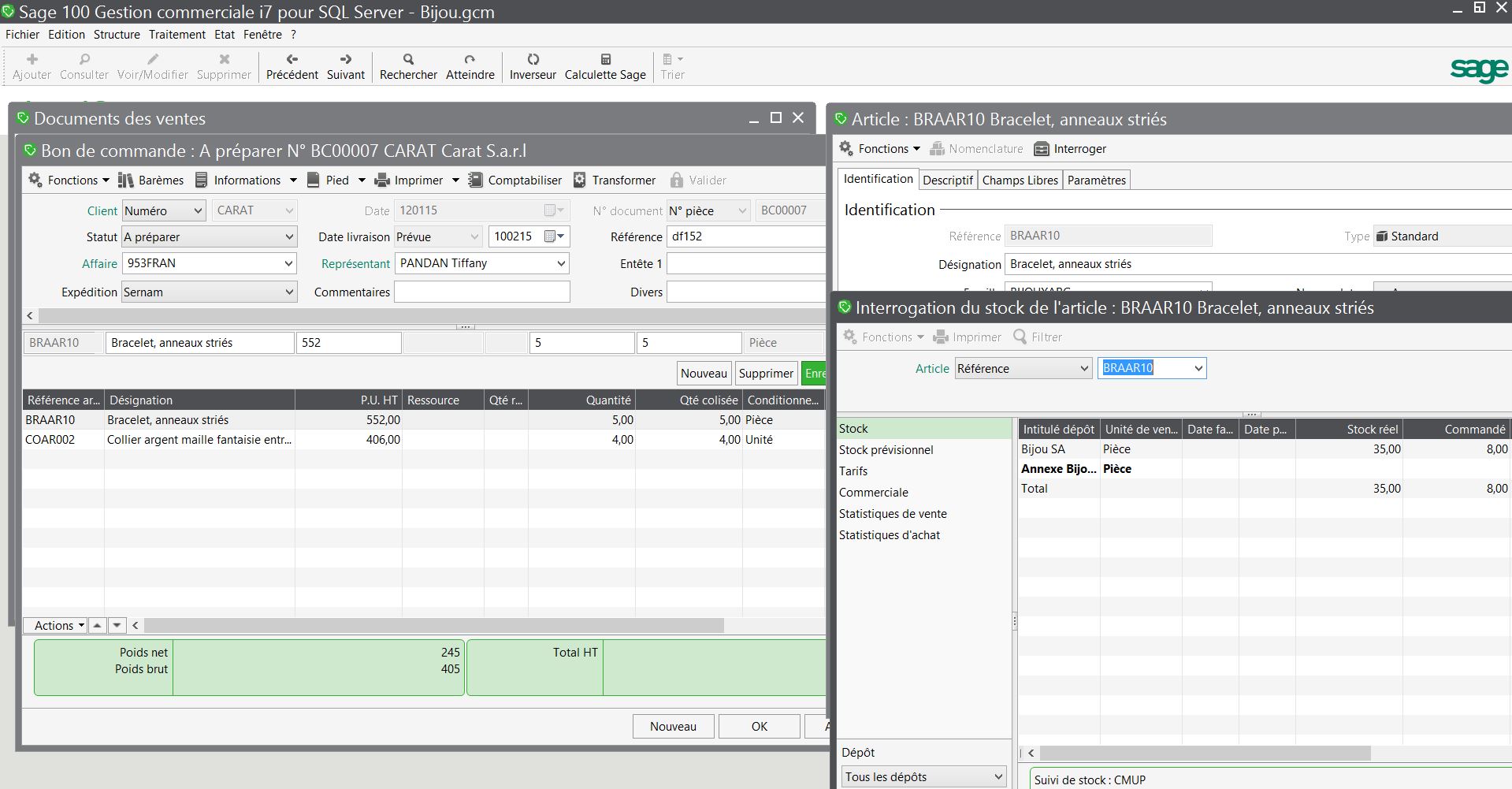Click the Atteindre toolbar icon

pyautogui.click(x=470, y=66)
